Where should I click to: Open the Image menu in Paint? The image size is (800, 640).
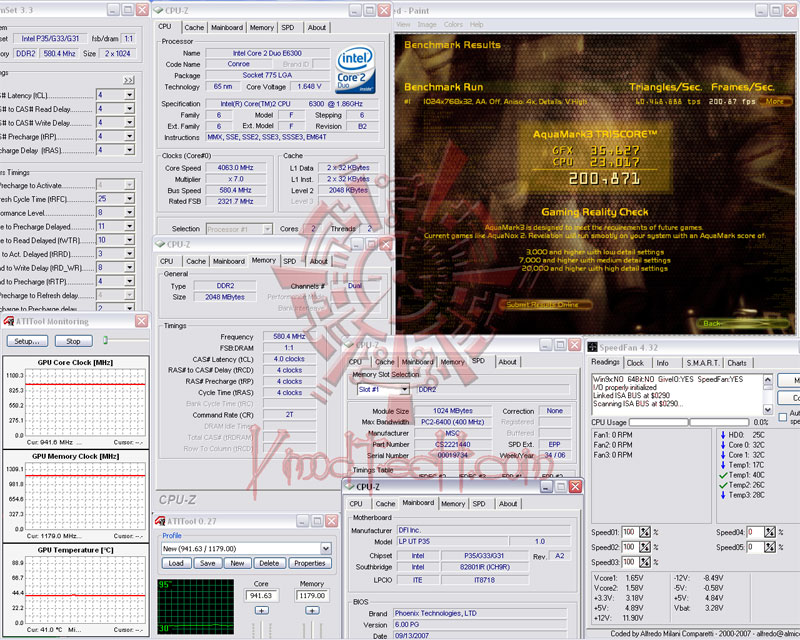pos(427,24)
